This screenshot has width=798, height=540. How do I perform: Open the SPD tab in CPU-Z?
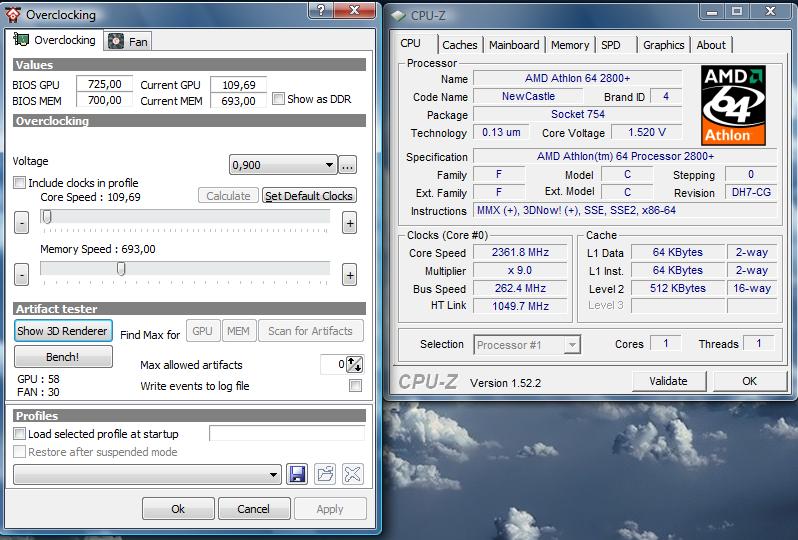[x=611, y=45]
